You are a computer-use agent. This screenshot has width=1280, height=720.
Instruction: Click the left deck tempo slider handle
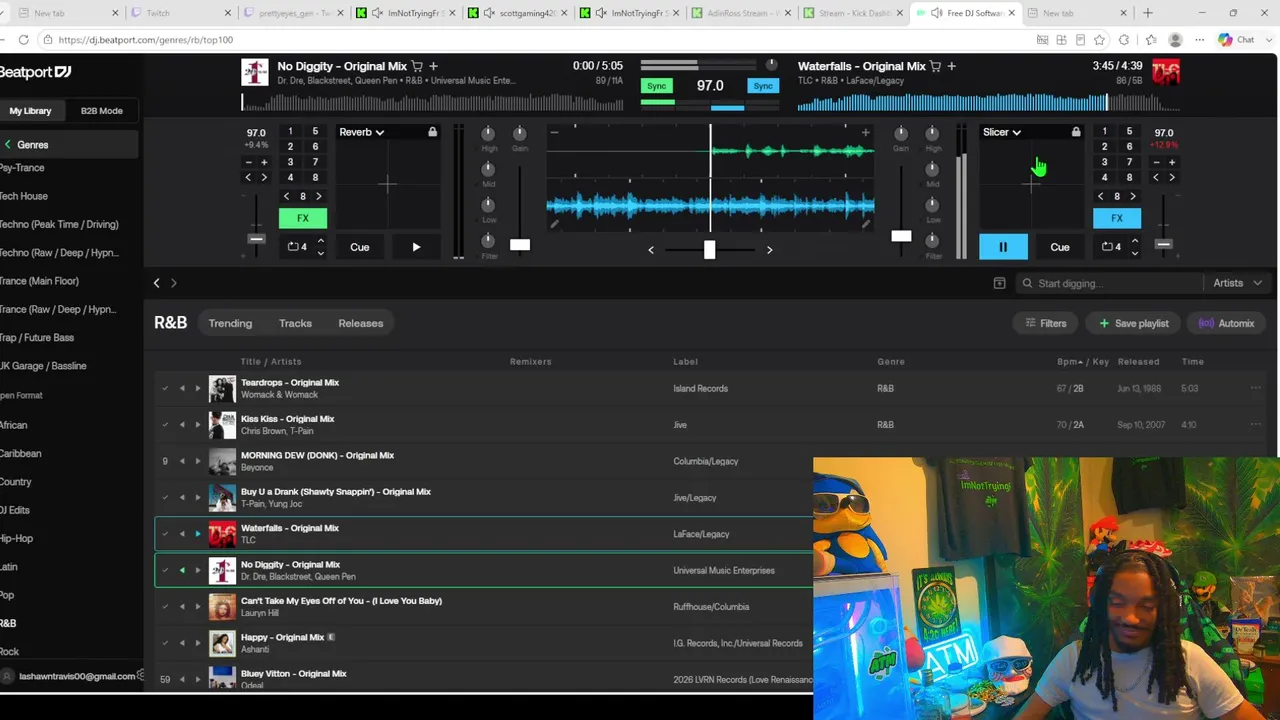(256, 239)
